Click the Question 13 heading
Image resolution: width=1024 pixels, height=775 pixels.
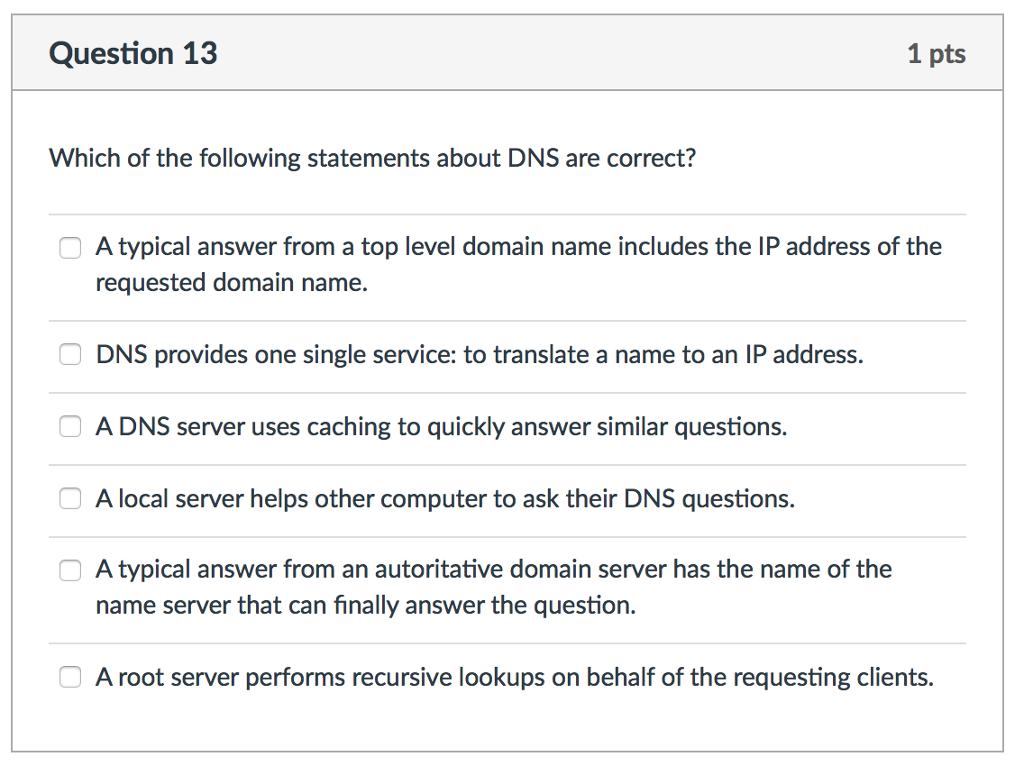tap(132, 54)
